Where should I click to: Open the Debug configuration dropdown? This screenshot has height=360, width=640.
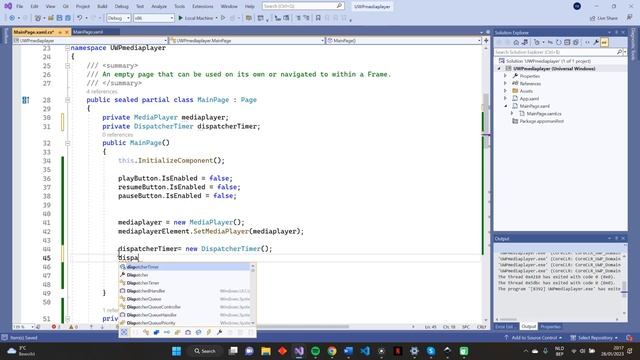pos(118,18)
